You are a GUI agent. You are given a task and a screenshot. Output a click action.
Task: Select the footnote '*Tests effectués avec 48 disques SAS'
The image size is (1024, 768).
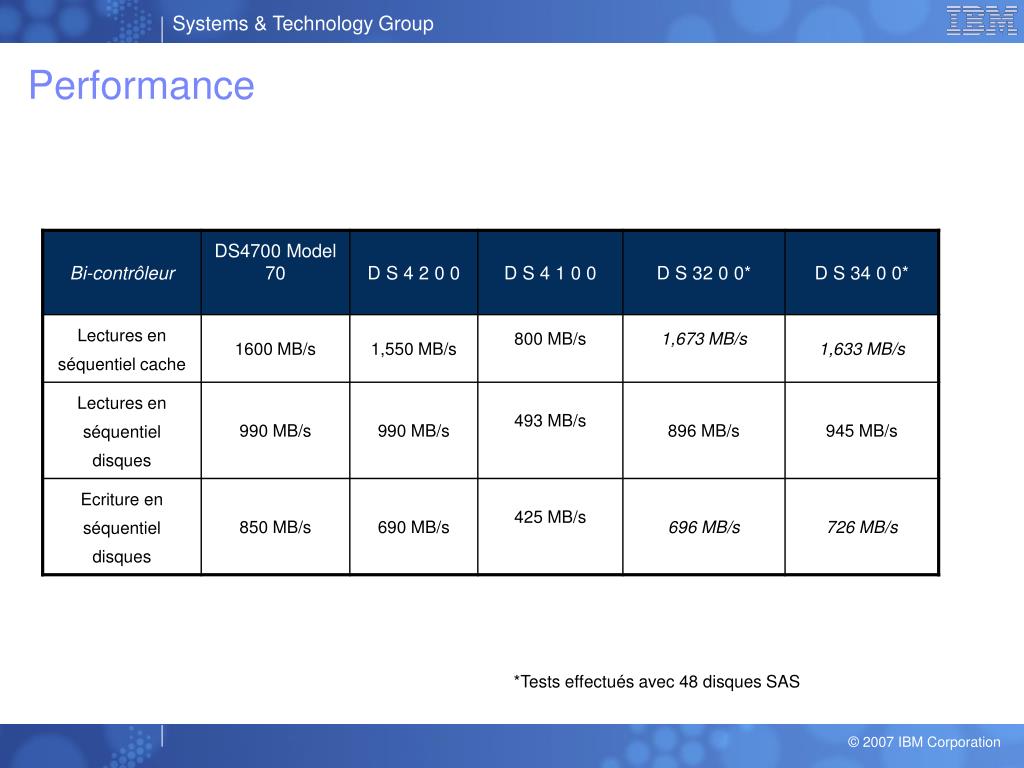[x=656, y=682]
